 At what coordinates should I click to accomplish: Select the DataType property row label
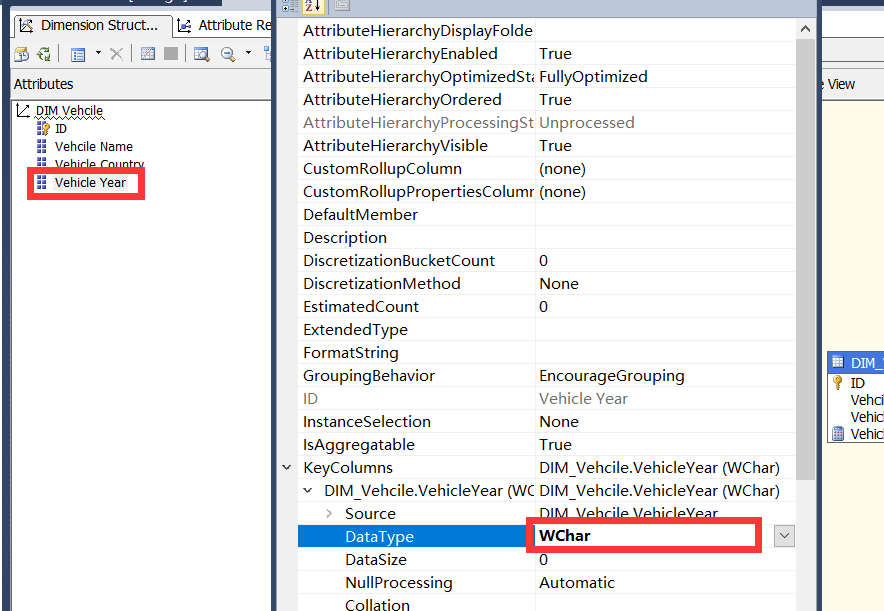(x=379, y=537)
